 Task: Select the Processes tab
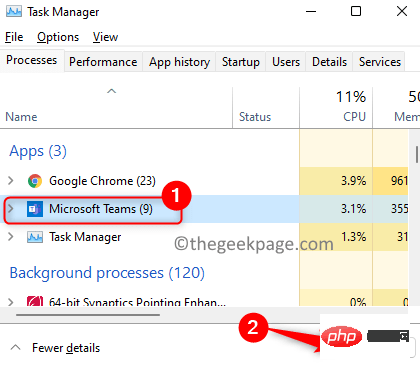[32, 60]
